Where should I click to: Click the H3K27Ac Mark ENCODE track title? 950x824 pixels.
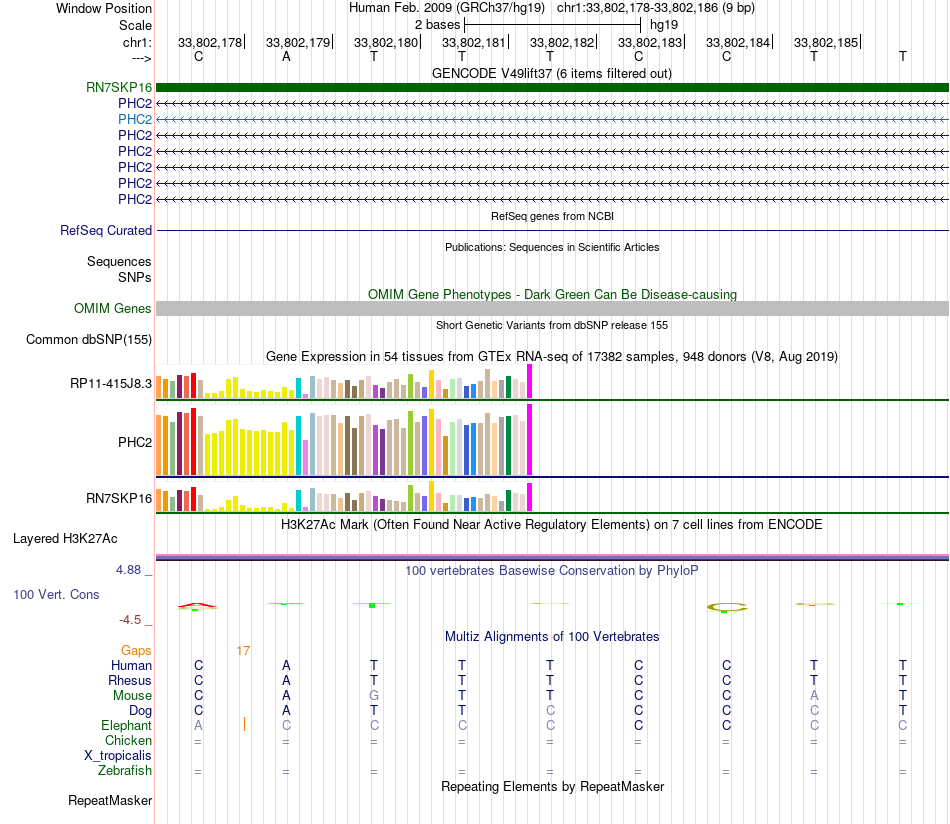tap(552, 524)
